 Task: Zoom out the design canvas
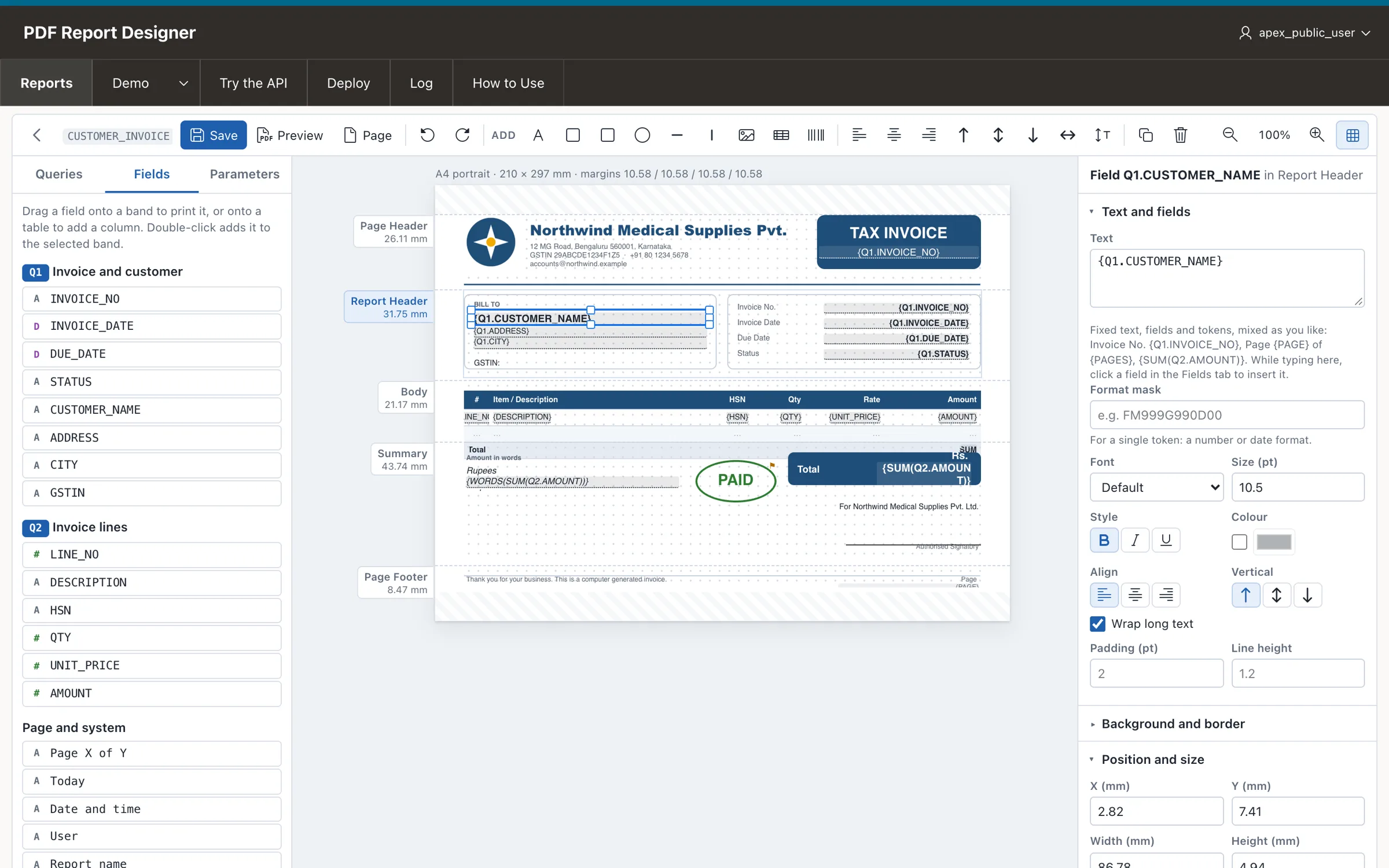click(1230, 135)
